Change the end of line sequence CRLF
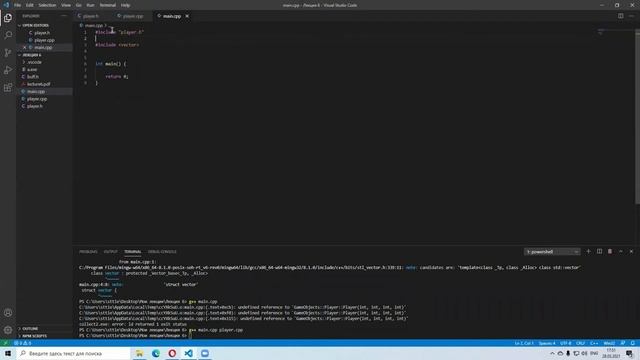This screenshot has width=640, height=360. pos(580,343)
